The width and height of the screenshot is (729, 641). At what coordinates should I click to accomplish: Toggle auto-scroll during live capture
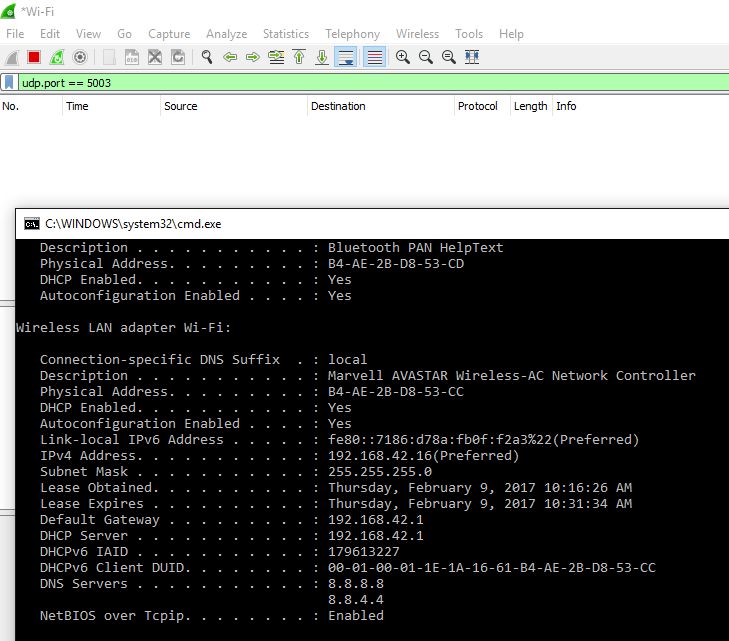[346, 57]
